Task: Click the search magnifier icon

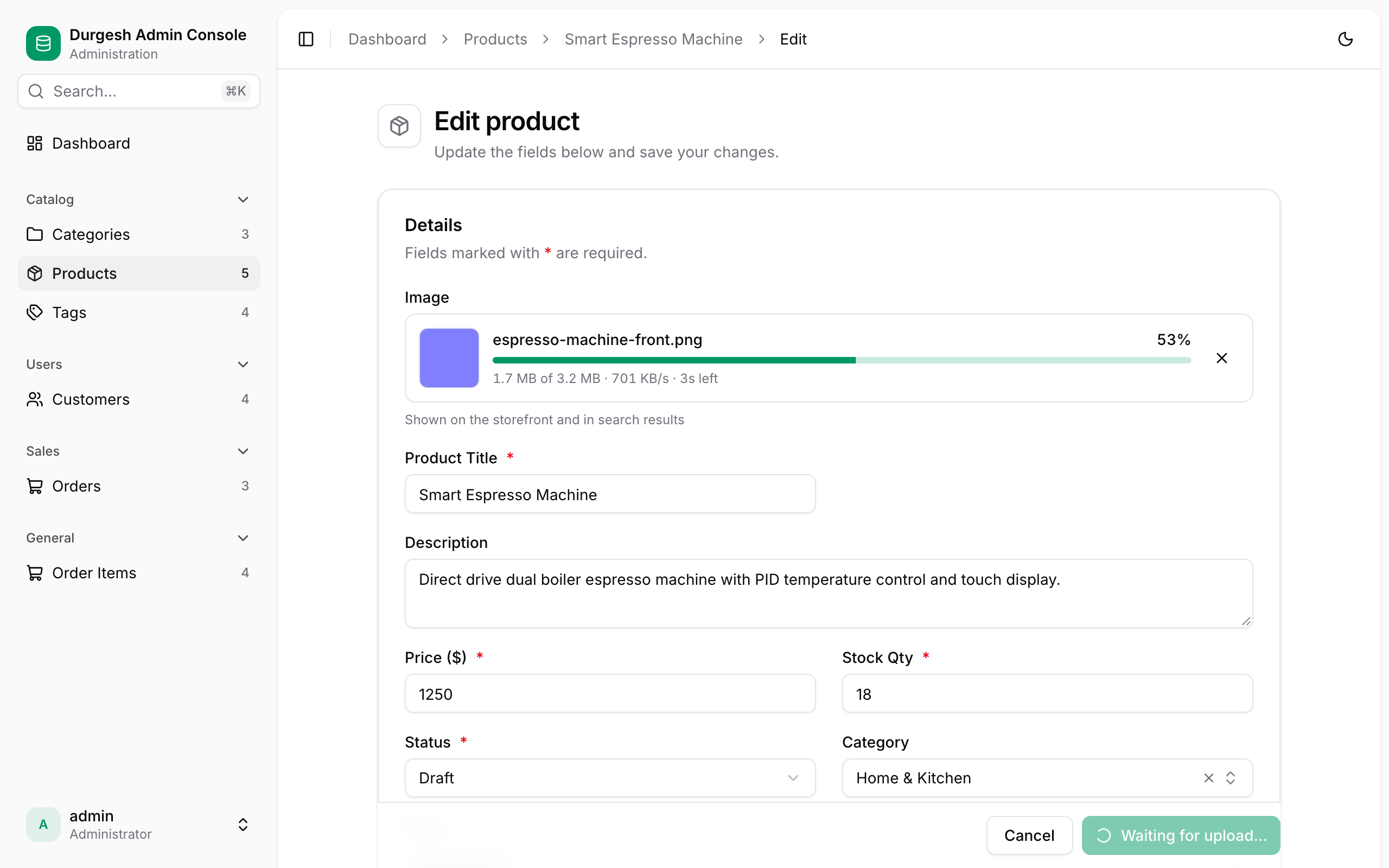Action: click(36, 91)
